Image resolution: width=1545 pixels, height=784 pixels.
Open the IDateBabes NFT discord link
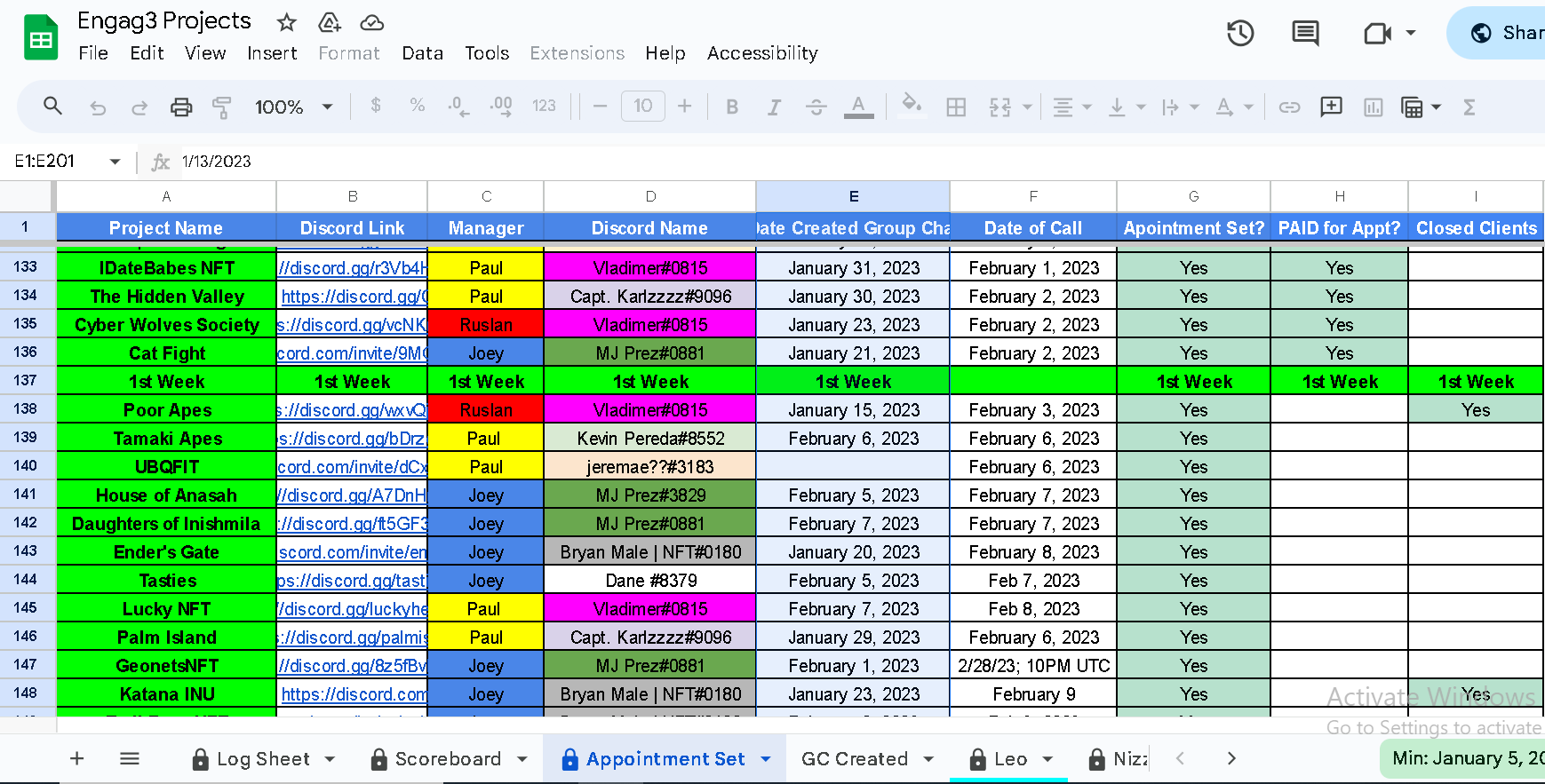pos(353,268)
